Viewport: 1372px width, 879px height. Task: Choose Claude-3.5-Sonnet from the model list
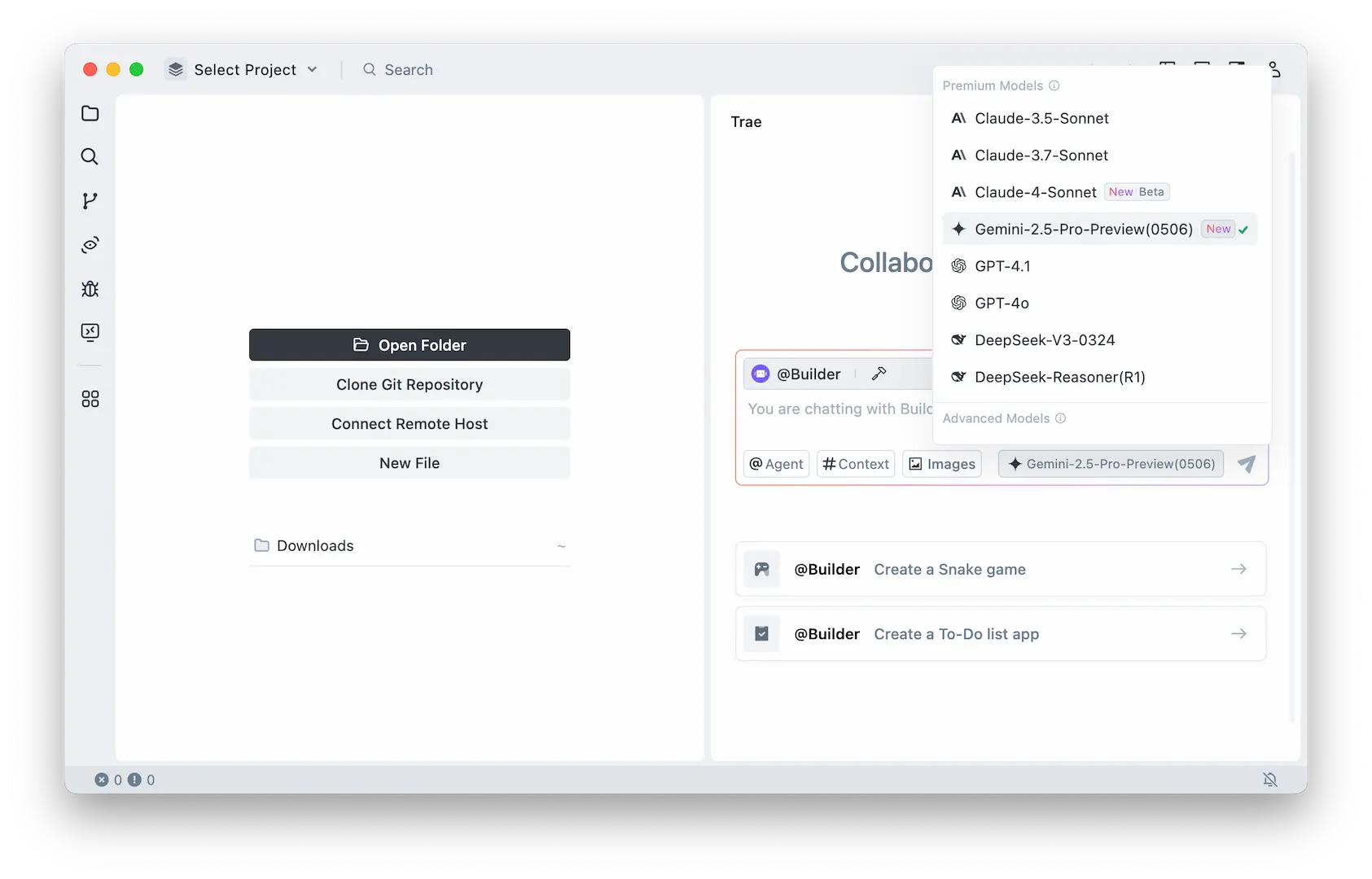(1100, 118)
